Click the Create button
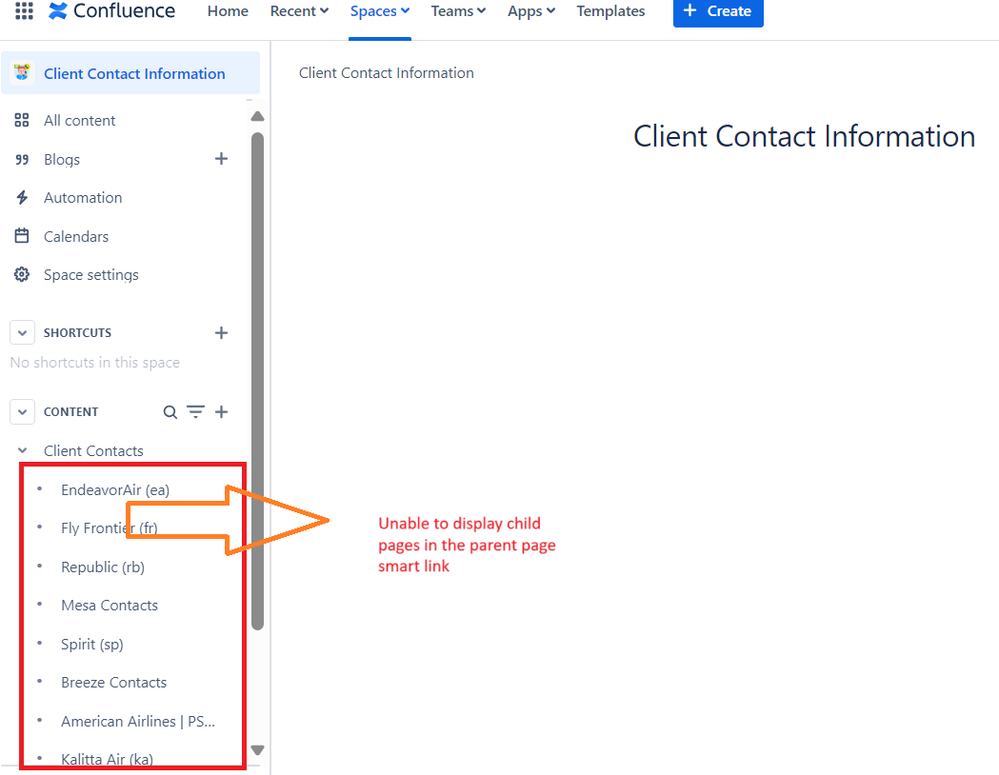 coord(718,11)
